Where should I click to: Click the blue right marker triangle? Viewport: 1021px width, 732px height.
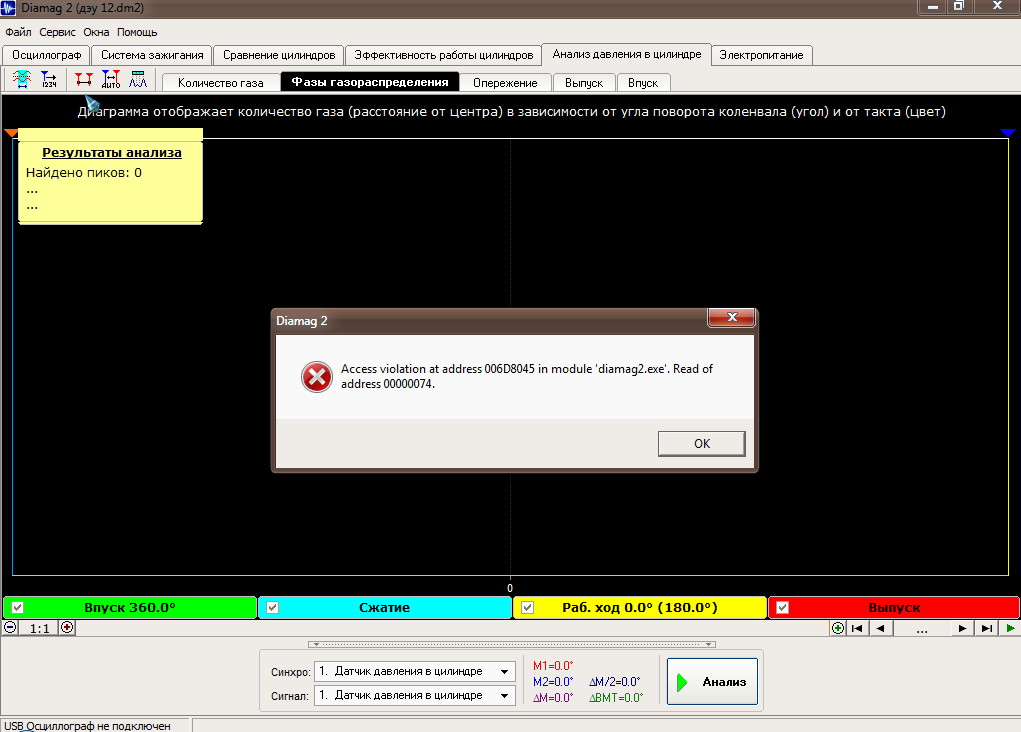coord(1008,133)
